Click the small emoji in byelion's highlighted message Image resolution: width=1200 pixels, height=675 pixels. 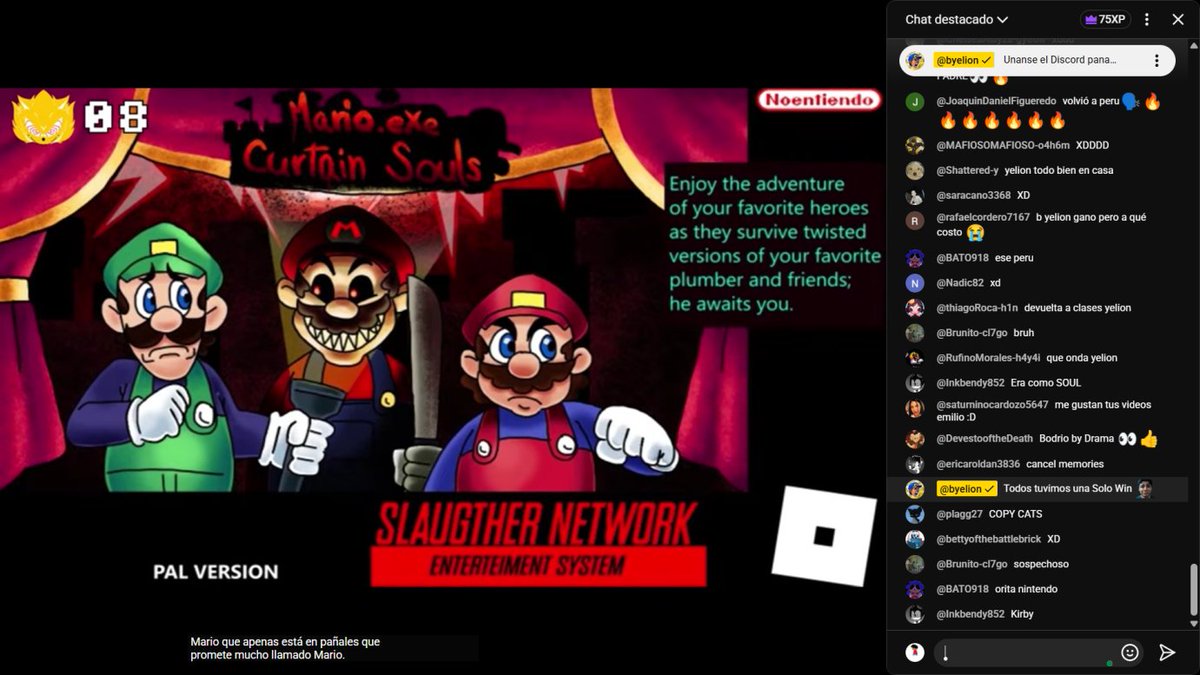(x=1145, y=489)
